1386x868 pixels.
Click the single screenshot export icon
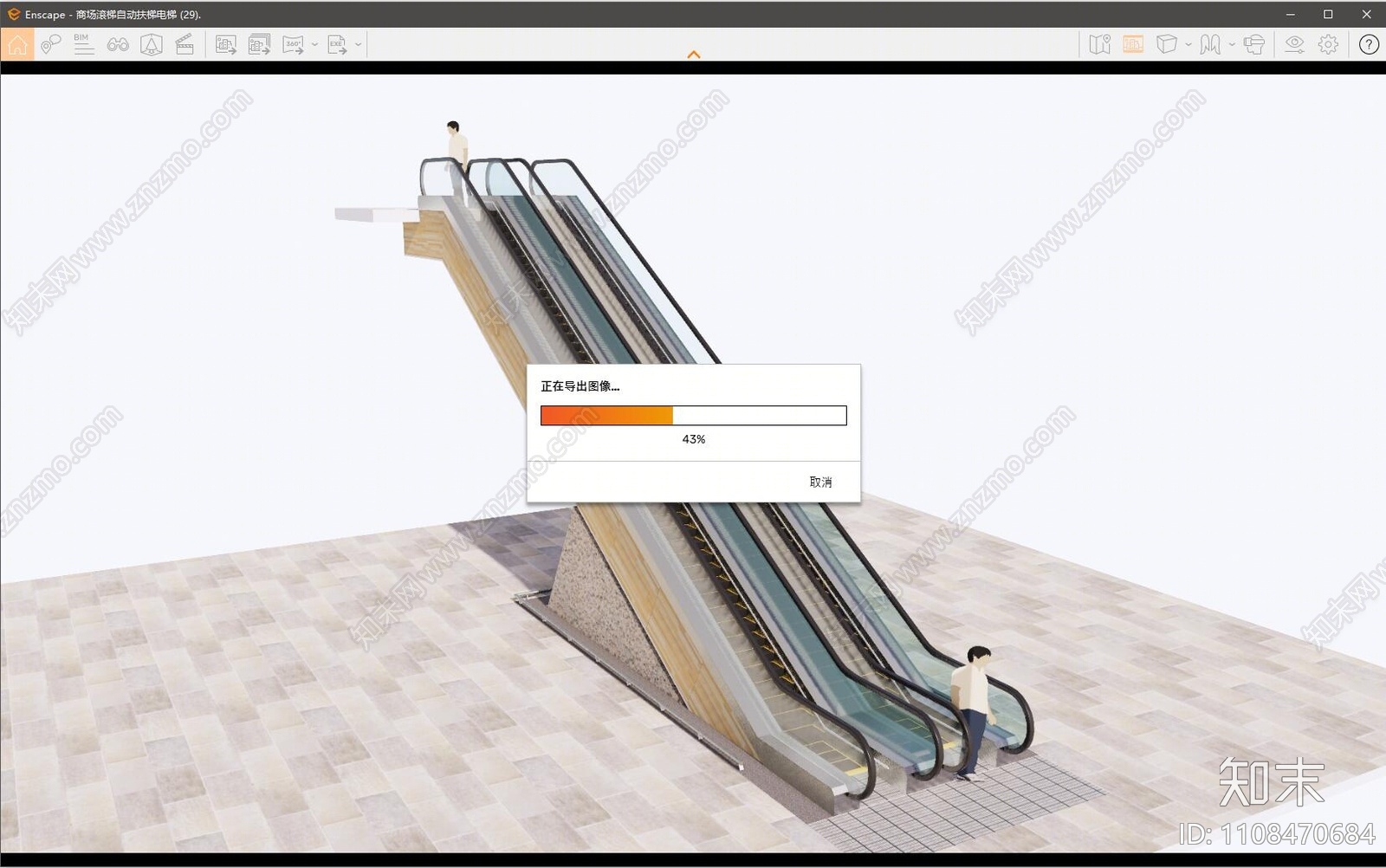pyautogui.click(x=226, y=44)
